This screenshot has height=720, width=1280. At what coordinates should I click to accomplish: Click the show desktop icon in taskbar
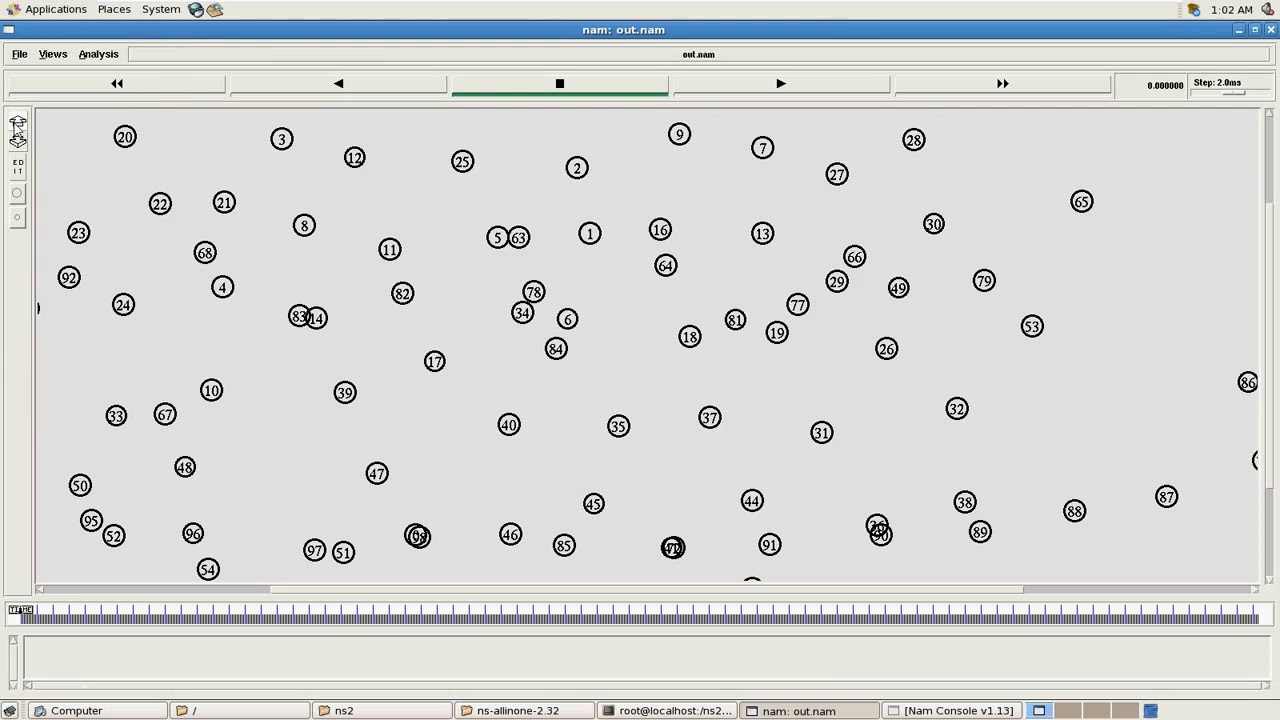[x=10, y=711]
